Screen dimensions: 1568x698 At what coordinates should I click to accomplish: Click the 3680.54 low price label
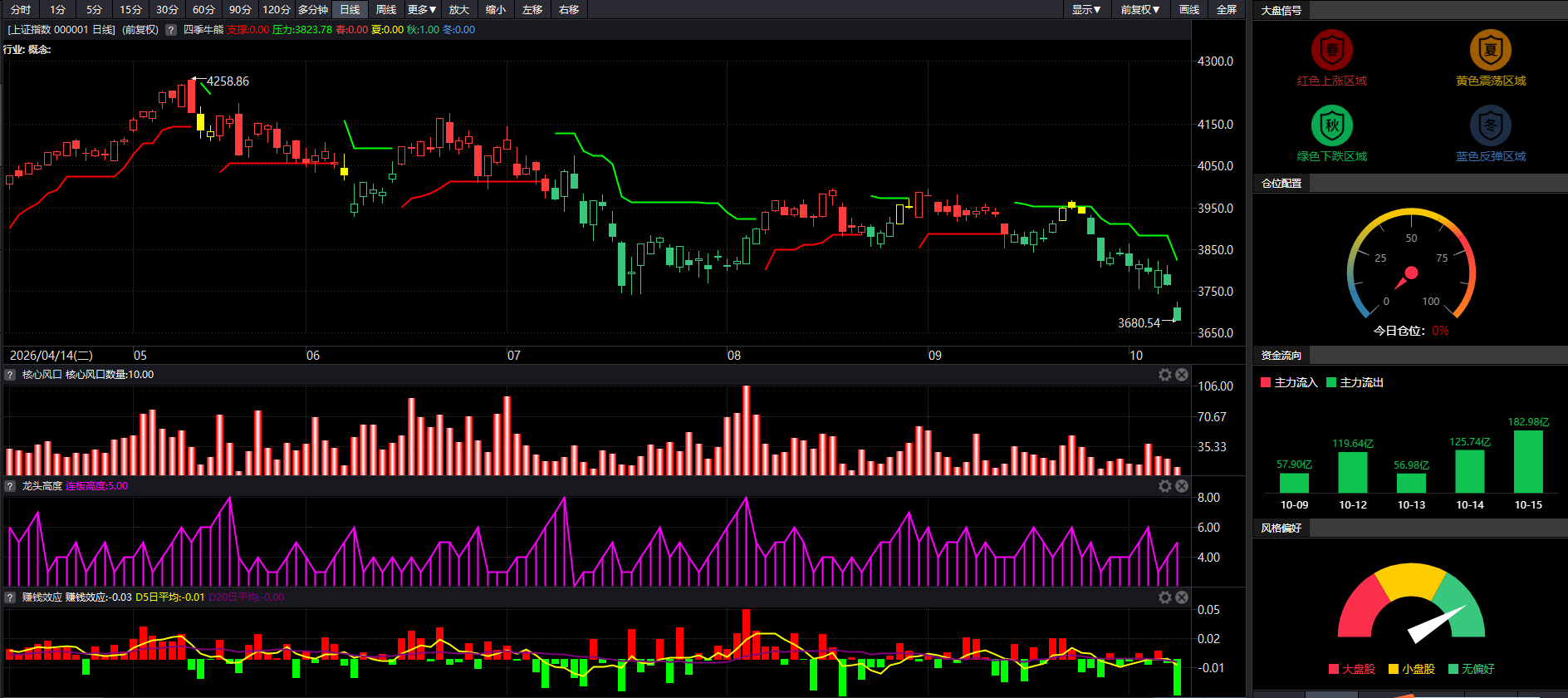(x=1139, y=323)
